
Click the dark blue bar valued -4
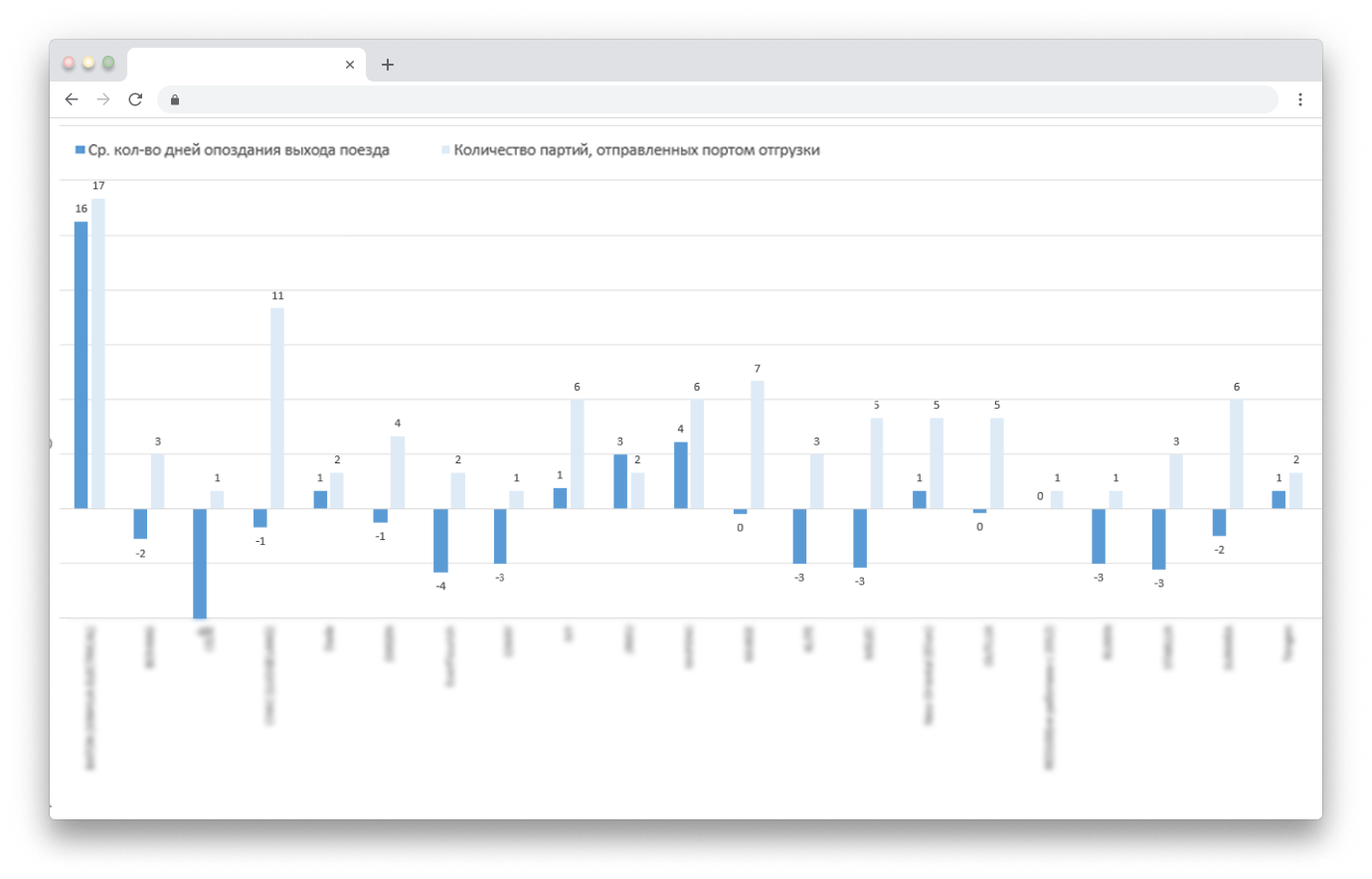tap(440, 541)
